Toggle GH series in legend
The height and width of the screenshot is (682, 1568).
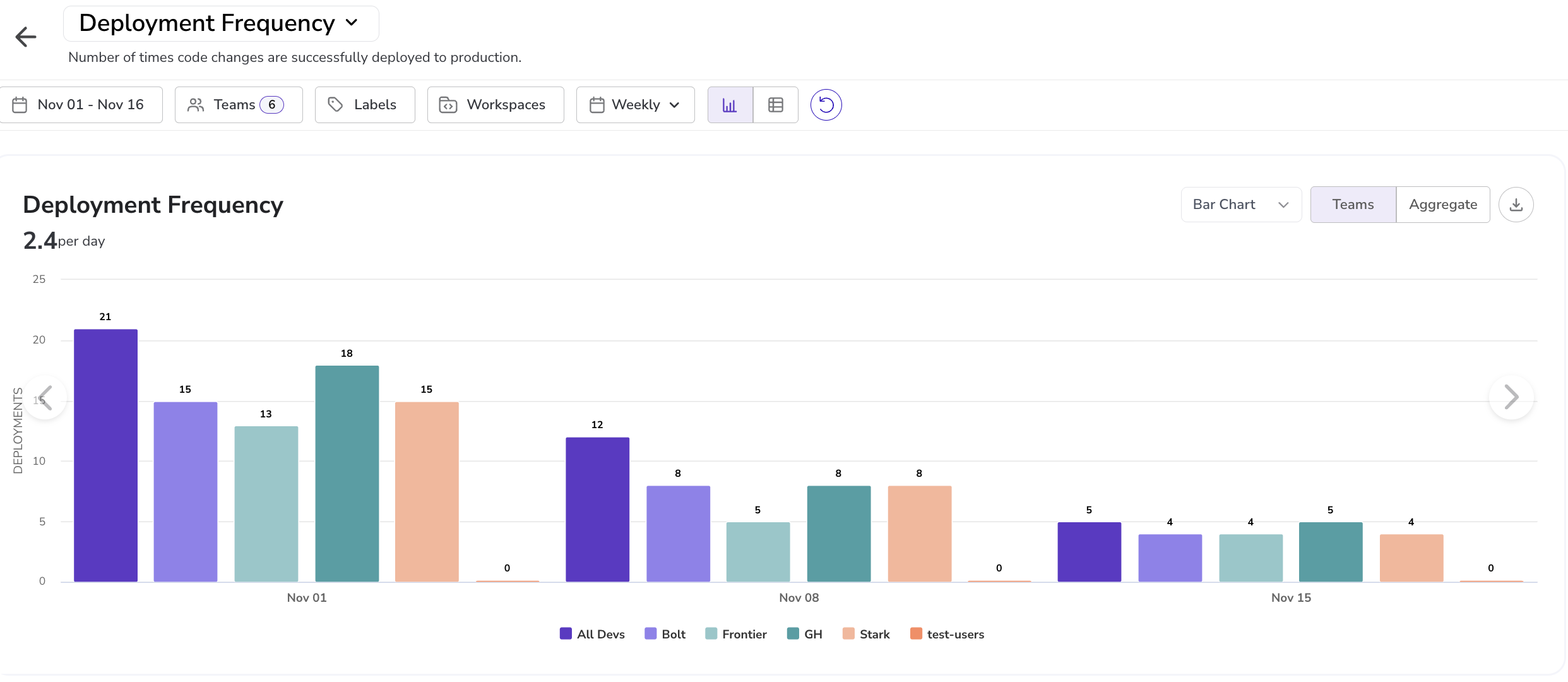pos(805,634)
